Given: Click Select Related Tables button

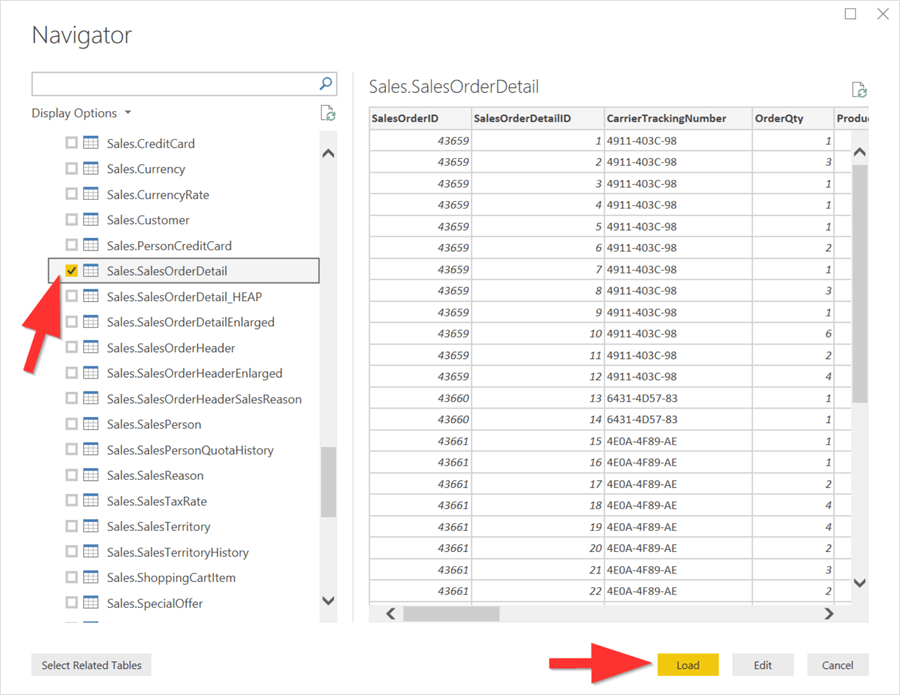Looking at the screenshot, I should coord(91,665).
